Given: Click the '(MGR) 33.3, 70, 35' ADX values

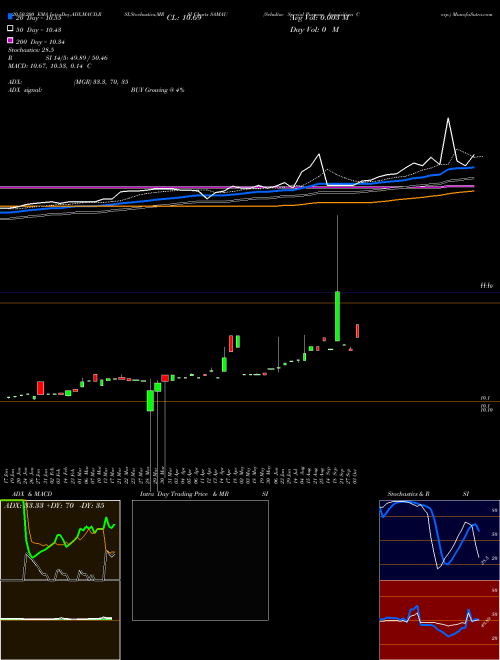Looking at the screenshot, I should (x=101, y=82).
